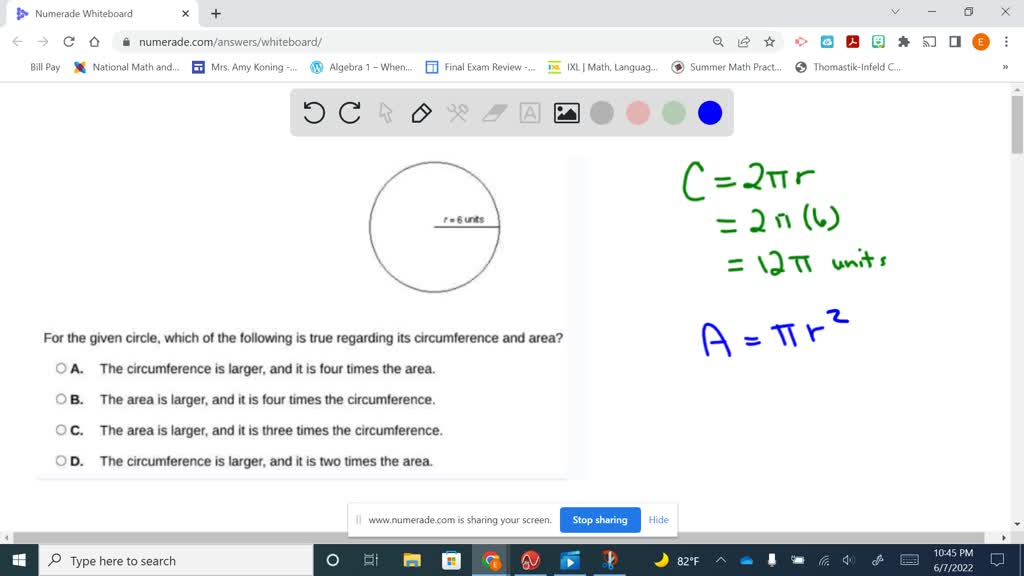Image resolution: width=1024 pixels, height=576 pixels.
Task: Open Bill Pay bookmark
Action: (x=45, y=67)
